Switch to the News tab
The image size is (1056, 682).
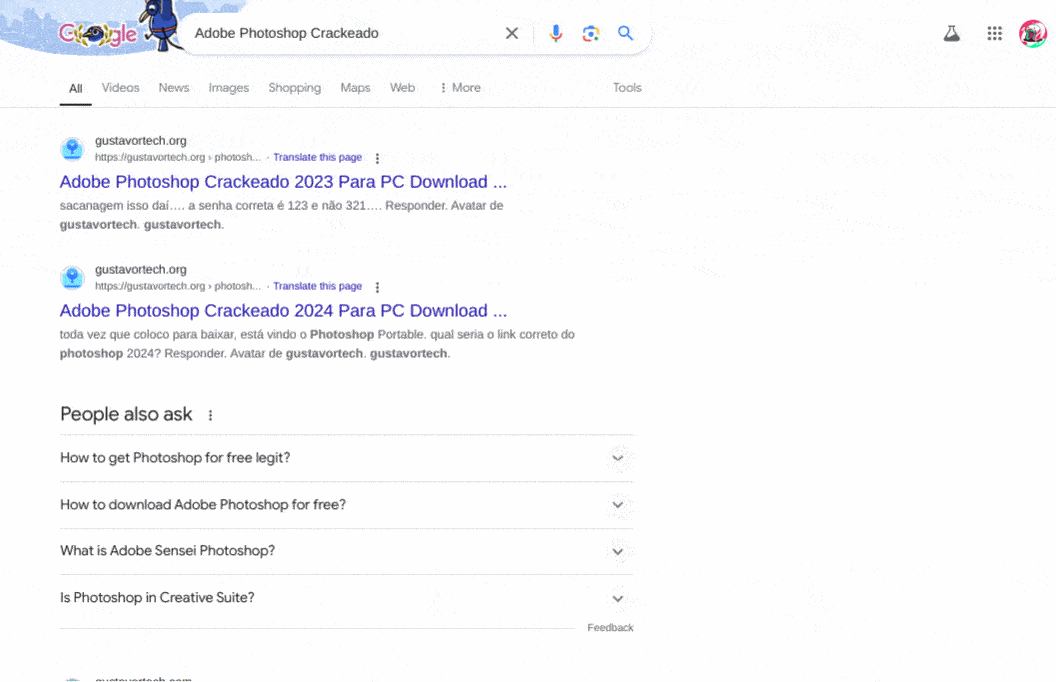[x=174, y=88]
